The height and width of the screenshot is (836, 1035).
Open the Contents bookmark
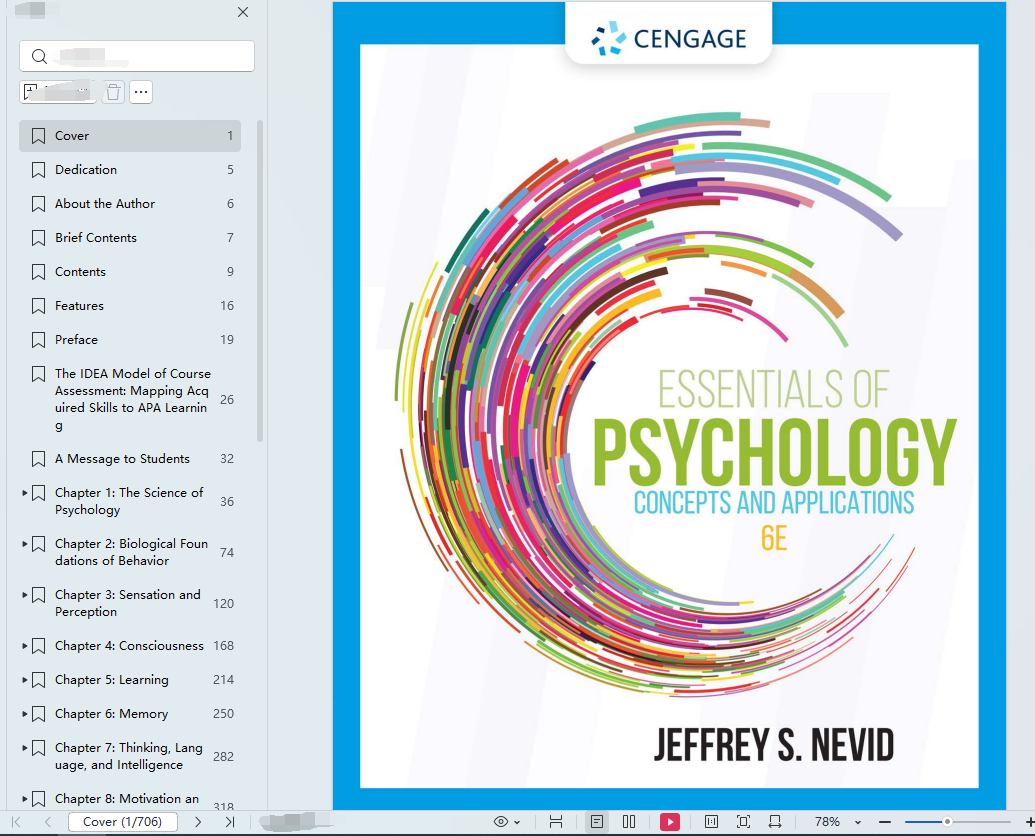pos(80,272)
